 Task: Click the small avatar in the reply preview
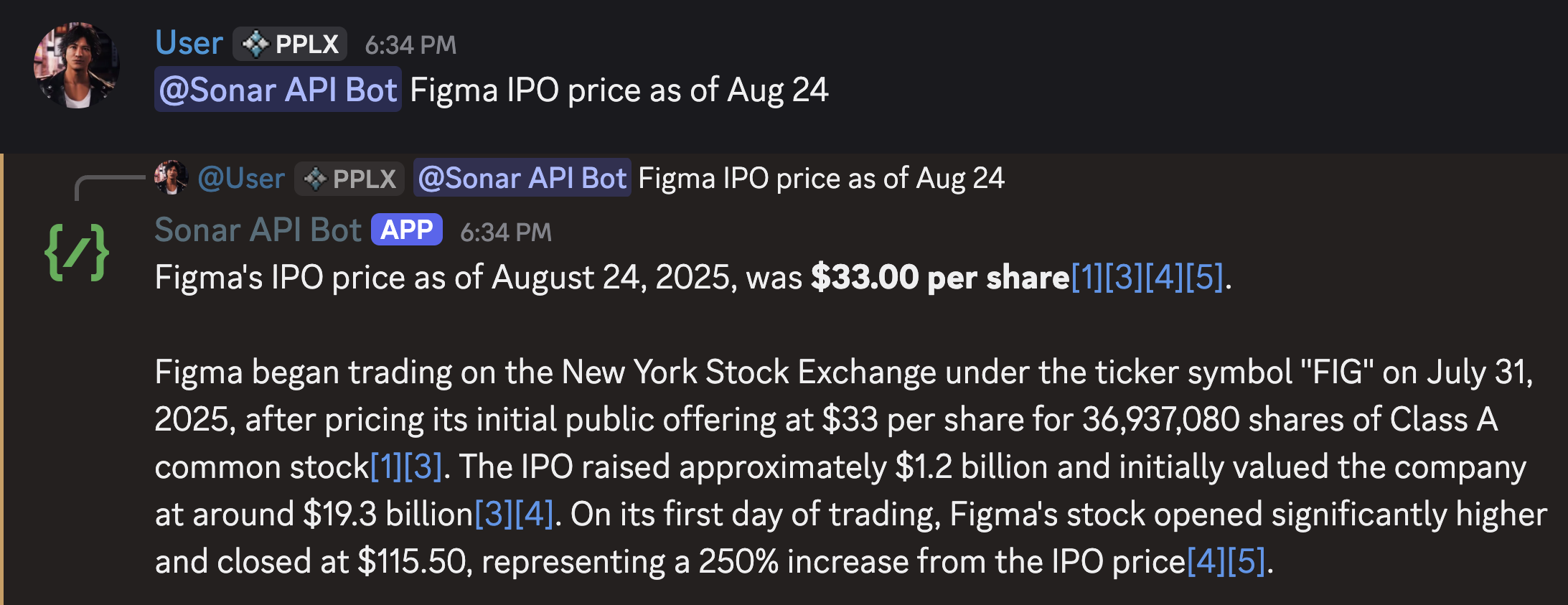tap(171, 178)
